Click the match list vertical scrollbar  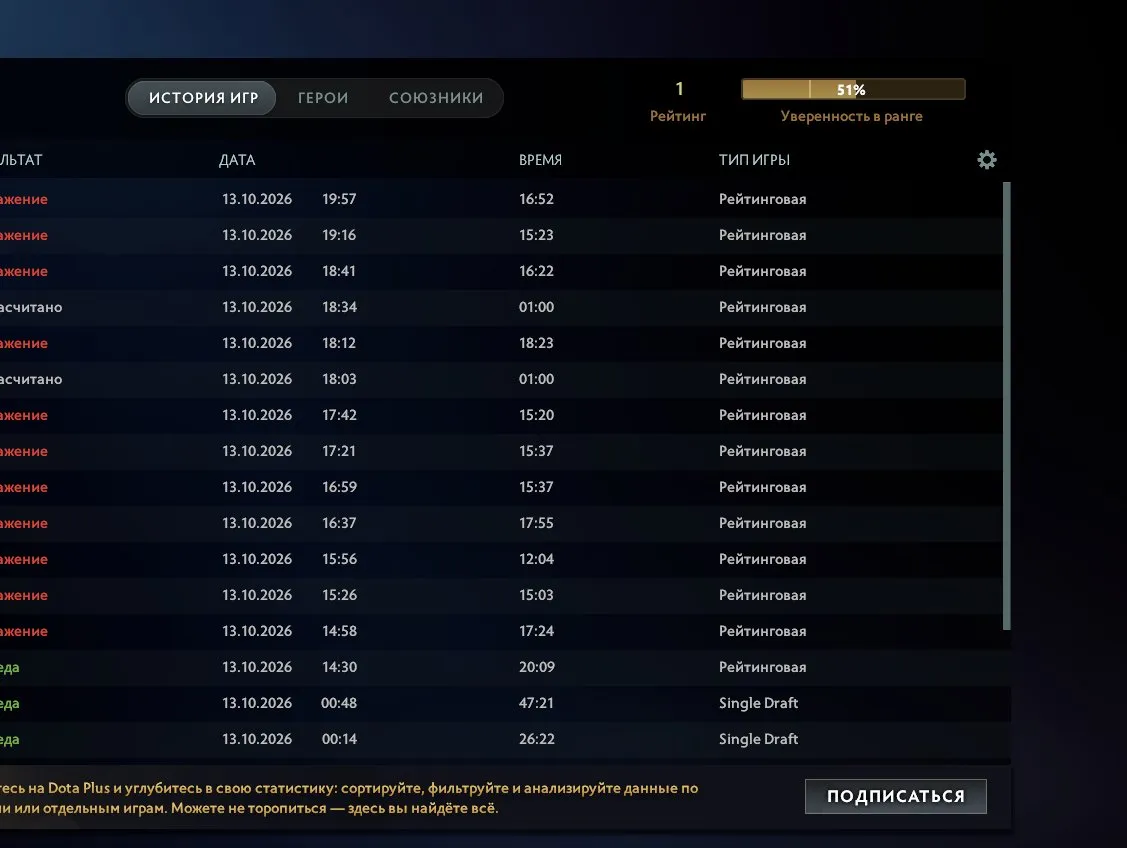coord(1006,406)
